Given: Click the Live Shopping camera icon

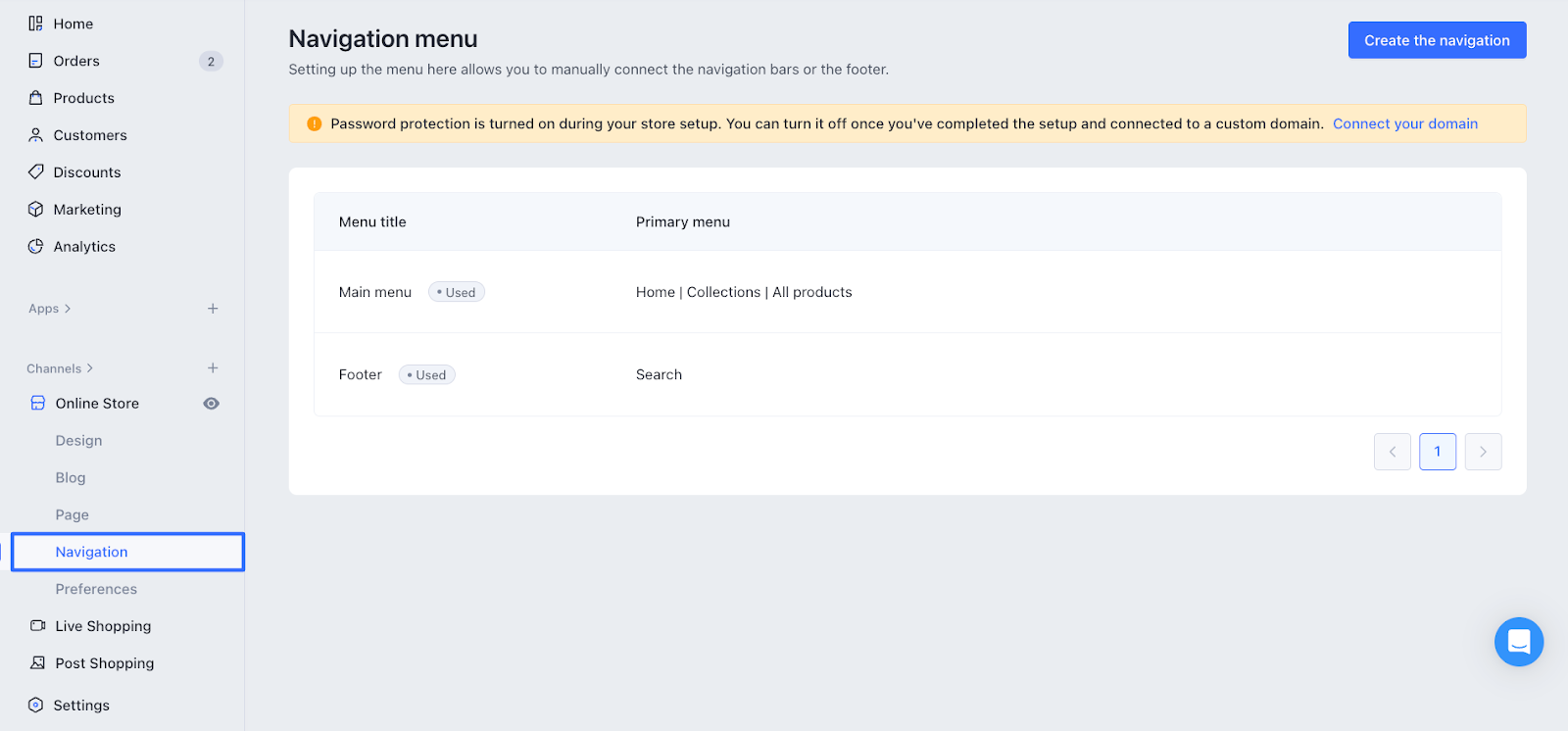Looking at the screenshot, I should [38, 626].
